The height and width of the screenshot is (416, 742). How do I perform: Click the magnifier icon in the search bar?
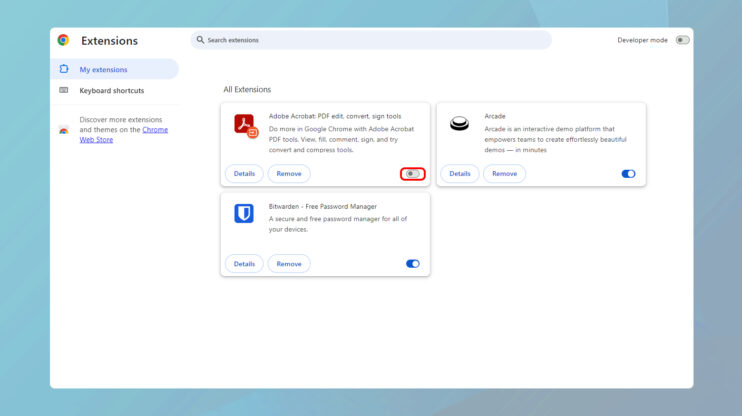click(x=201, y=40)
